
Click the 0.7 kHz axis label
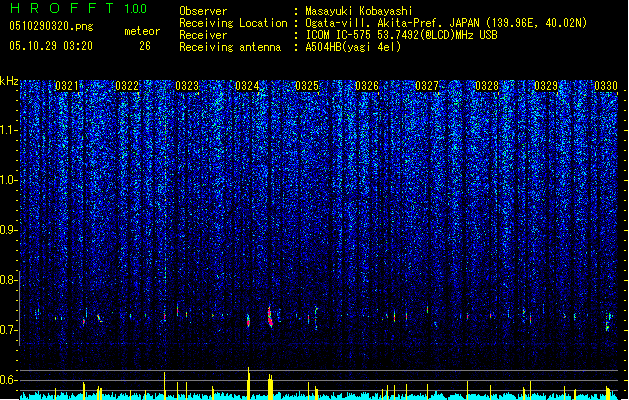(x=9, y=330)
